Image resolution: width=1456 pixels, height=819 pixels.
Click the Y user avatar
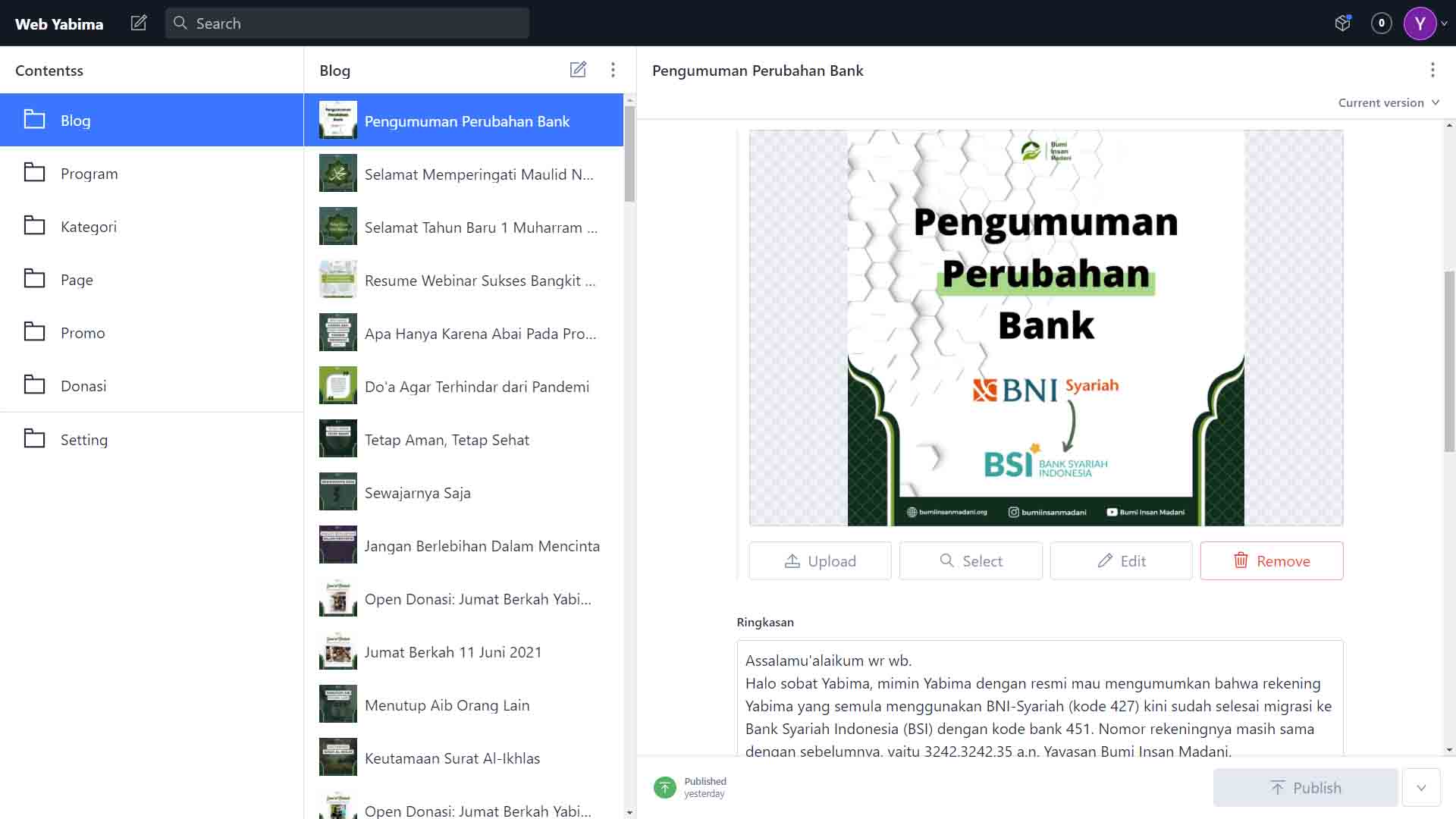(x=1420, y=24)
